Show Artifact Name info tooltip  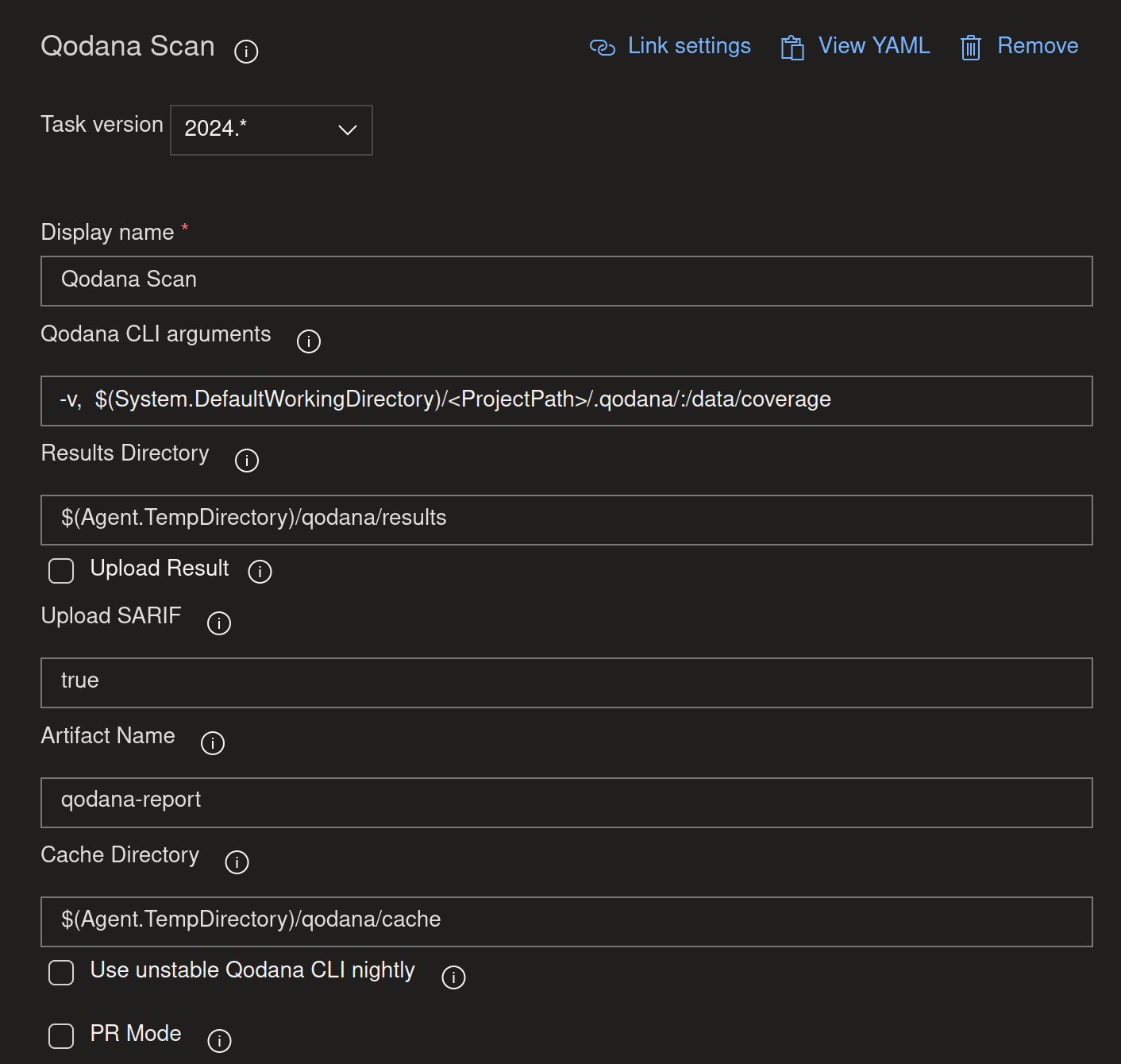(212, 743)
